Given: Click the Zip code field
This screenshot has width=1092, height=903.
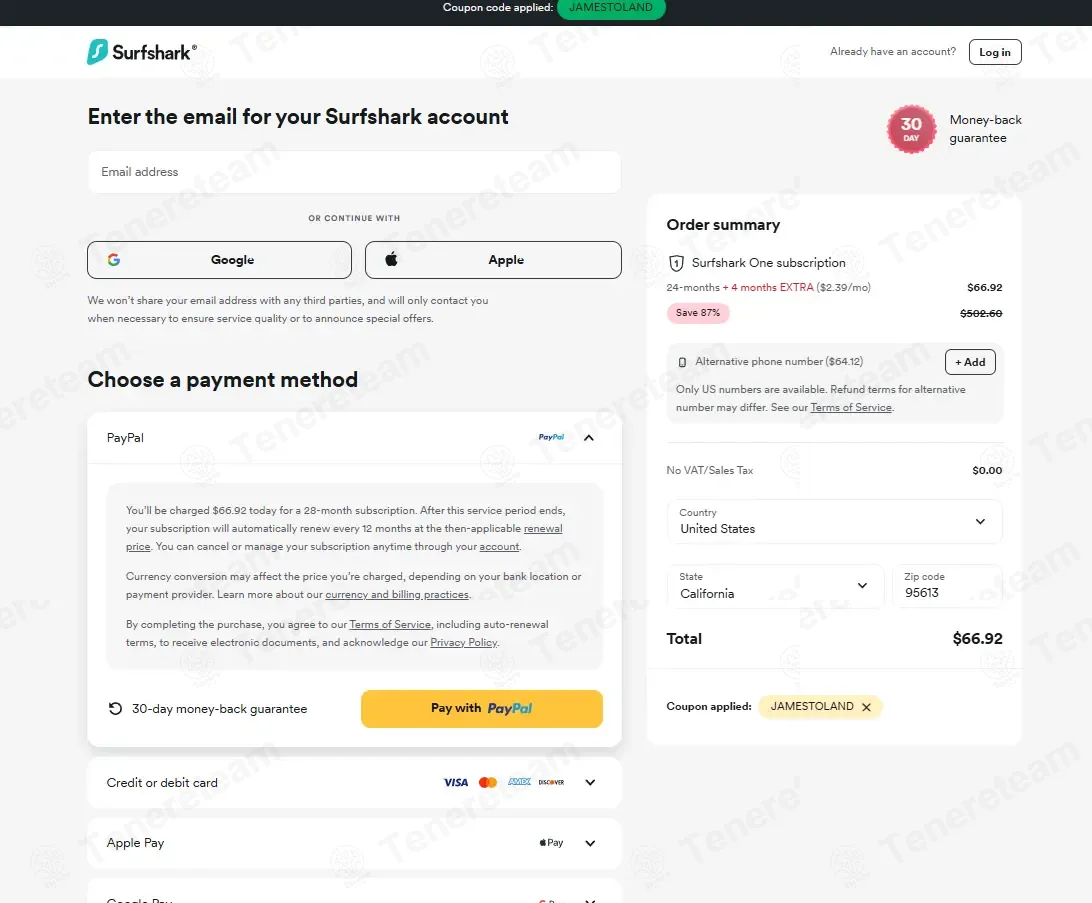Looking at the screenshot, I should (947, 586).
